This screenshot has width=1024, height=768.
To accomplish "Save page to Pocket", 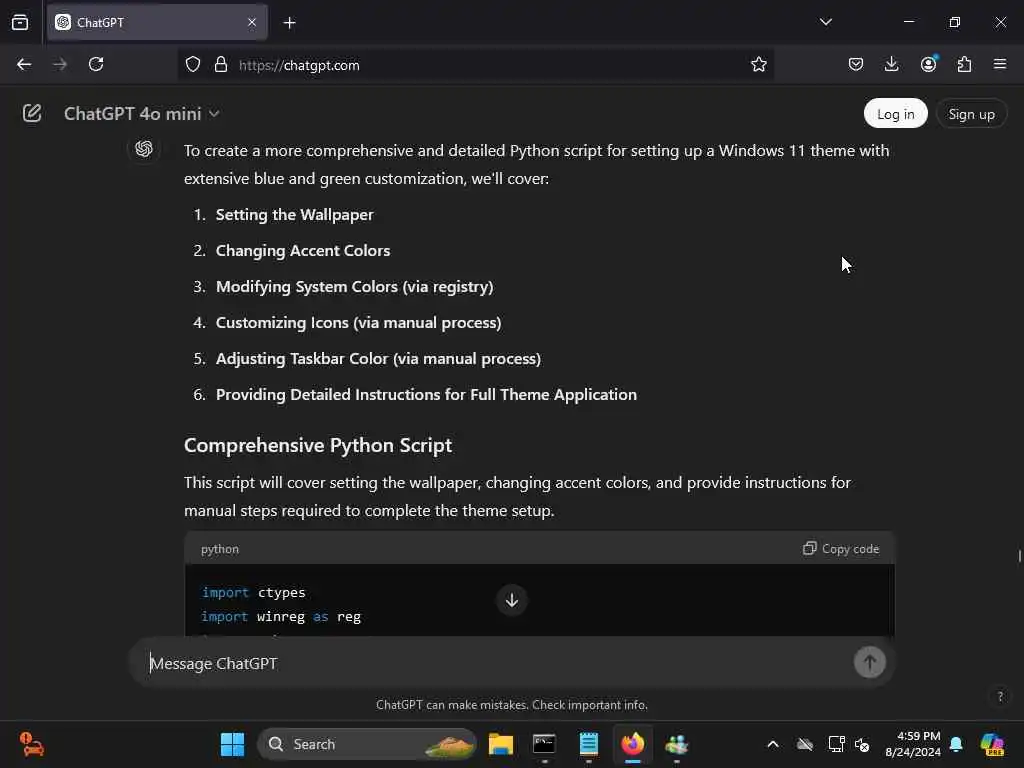I will [856, 65].
